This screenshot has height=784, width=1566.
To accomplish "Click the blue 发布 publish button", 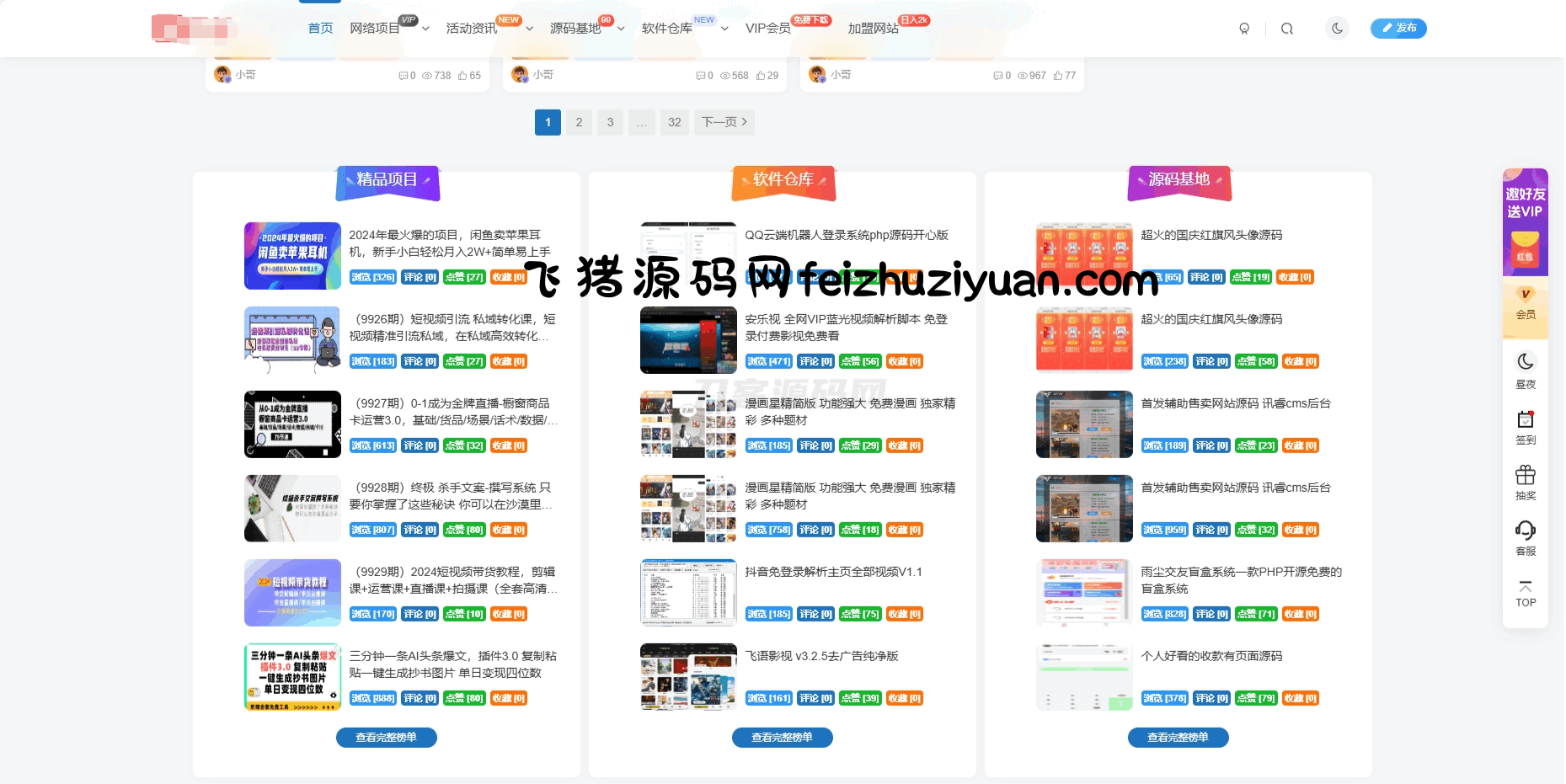I will click(1398, 29).
